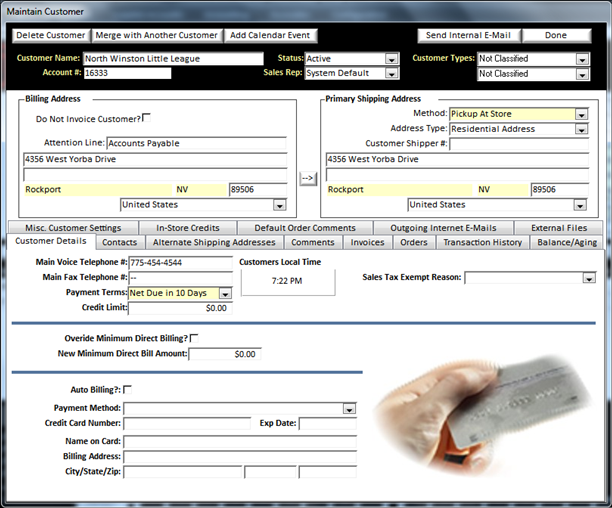This screenshot has height=508, width=612.
Task: Click the Credit Limit field
Action: 181,308
